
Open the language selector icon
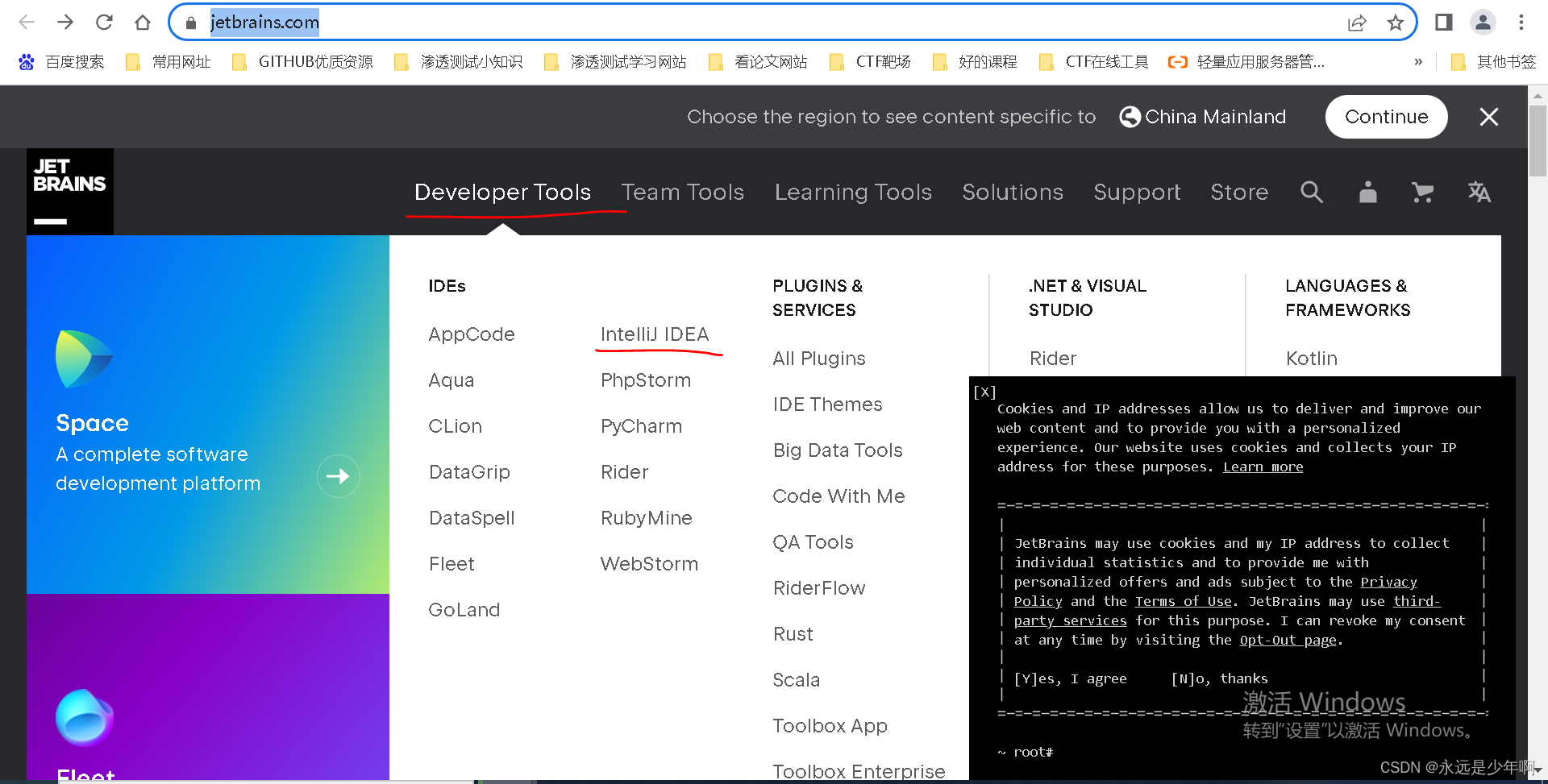click(x=1479, y=192)
